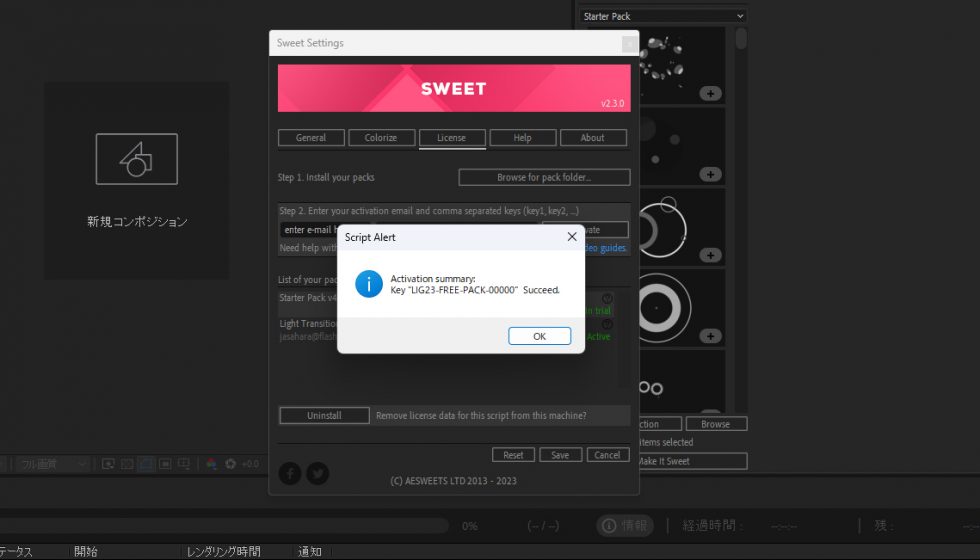This screenshot has width=980, height=560.
Task: Click the Fast Previews icon in viewer toolbar
Action: (x=108, y=464)
